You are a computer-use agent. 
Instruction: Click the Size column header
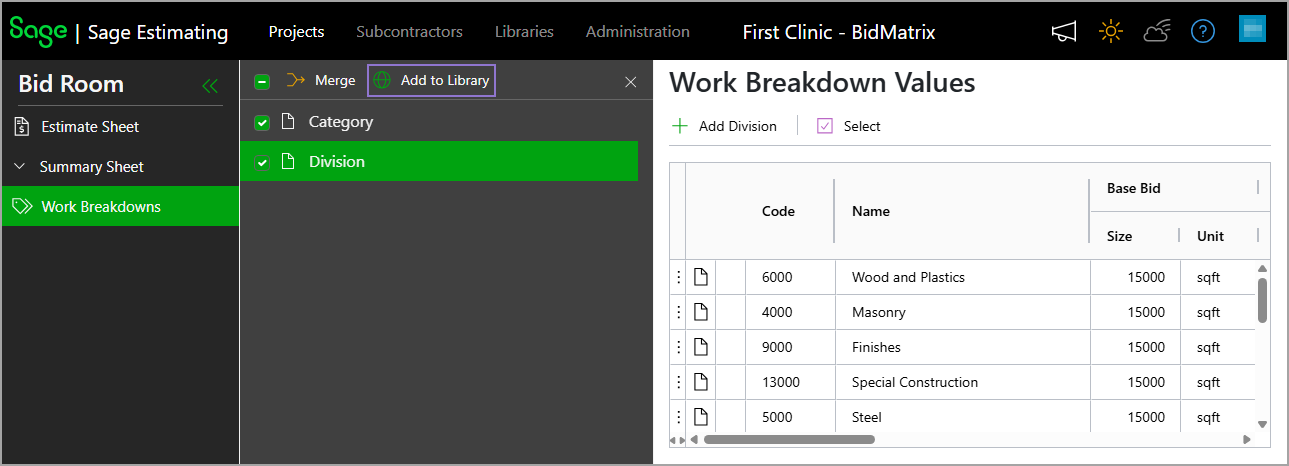[1119, 236]
